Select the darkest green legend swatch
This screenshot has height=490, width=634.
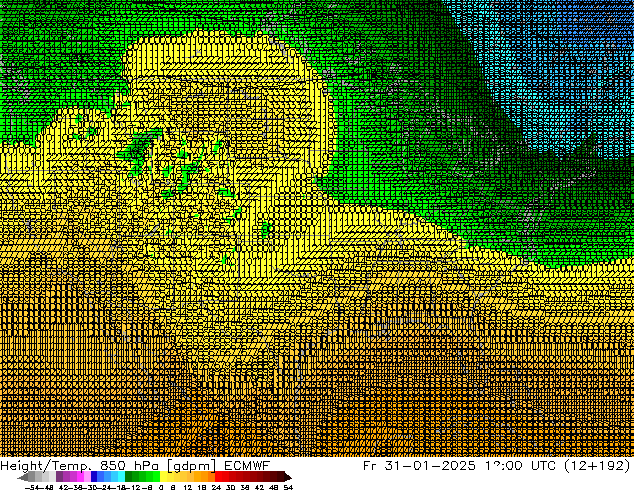click(x=129, y=476)
